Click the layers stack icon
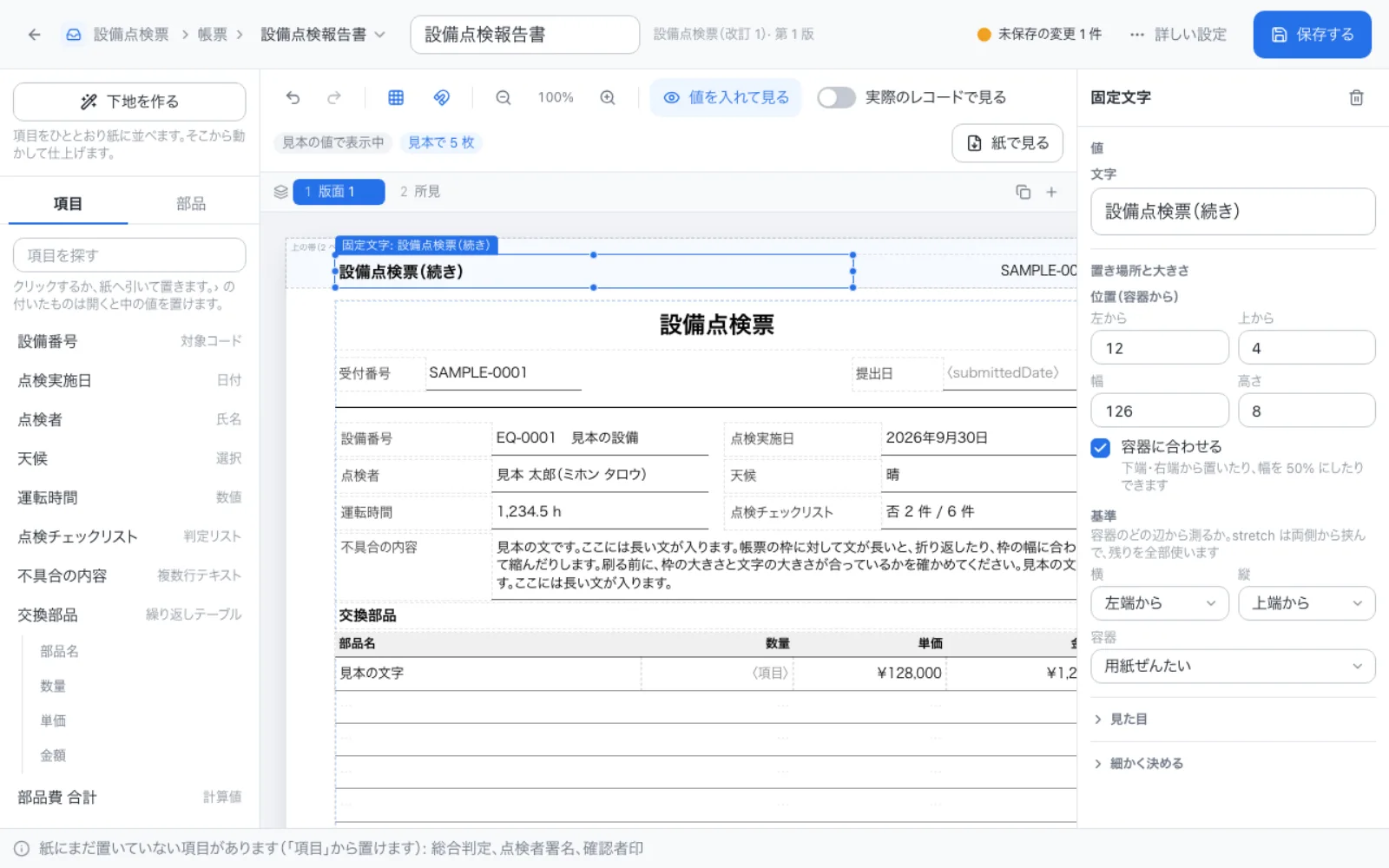The width and height of the screenshot is (1389, 868). pos(280,192)
